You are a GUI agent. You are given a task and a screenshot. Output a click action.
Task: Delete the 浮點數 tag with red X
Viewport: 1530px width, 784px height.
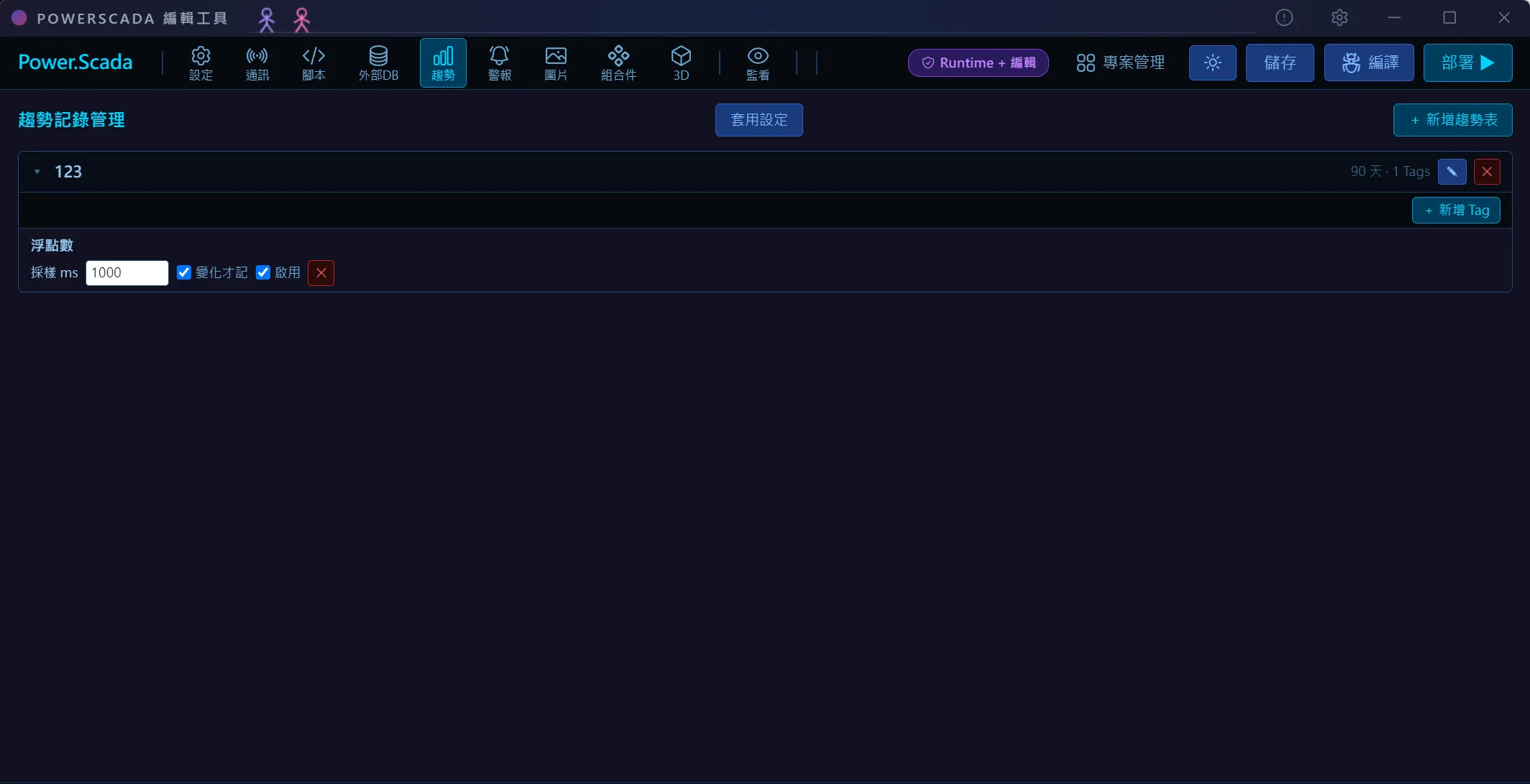click(321, 272)
